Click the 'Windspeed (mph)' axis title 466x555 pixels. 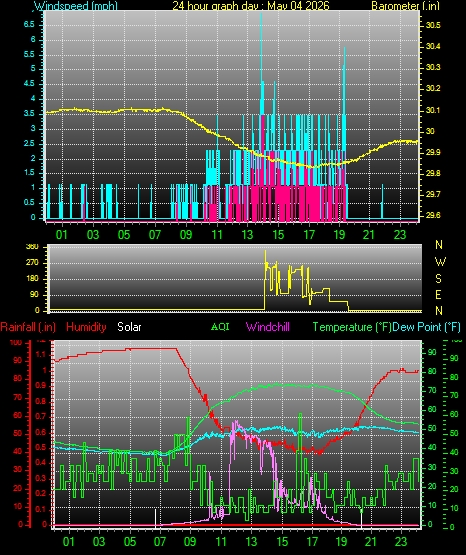tap(76, 5)
